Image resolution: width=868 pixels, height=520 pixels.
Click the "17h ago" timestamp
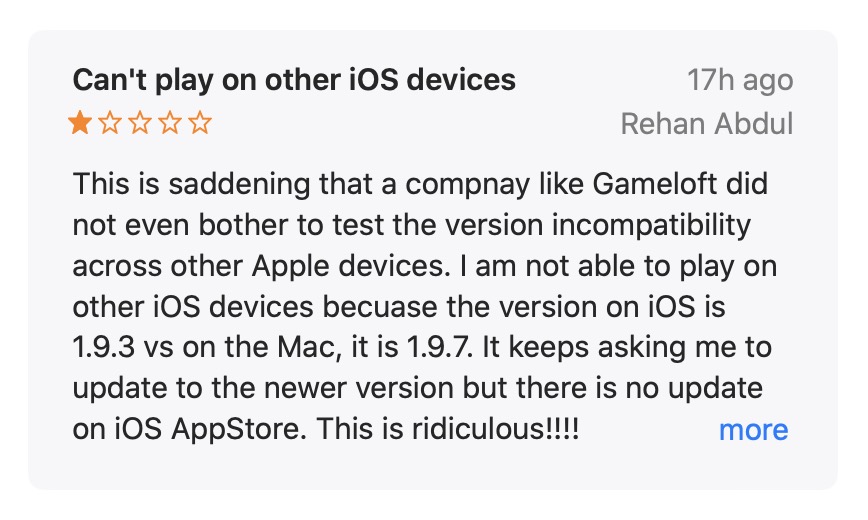739,80
